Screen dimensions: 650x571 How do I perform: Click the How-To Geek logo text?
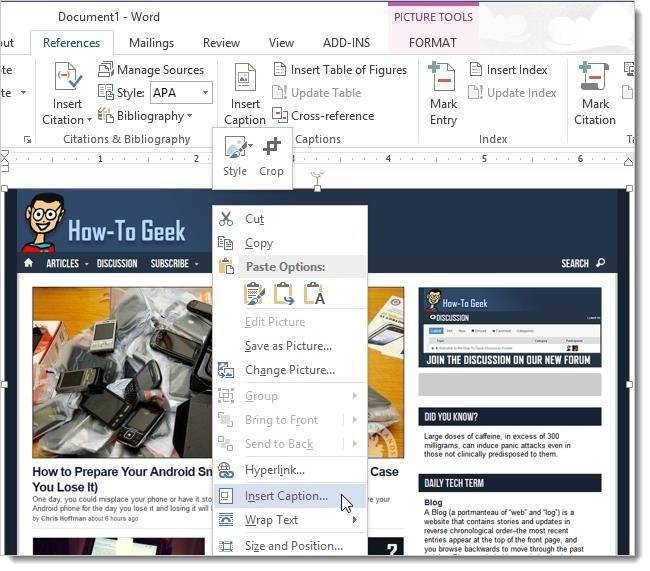coord(126,231)
